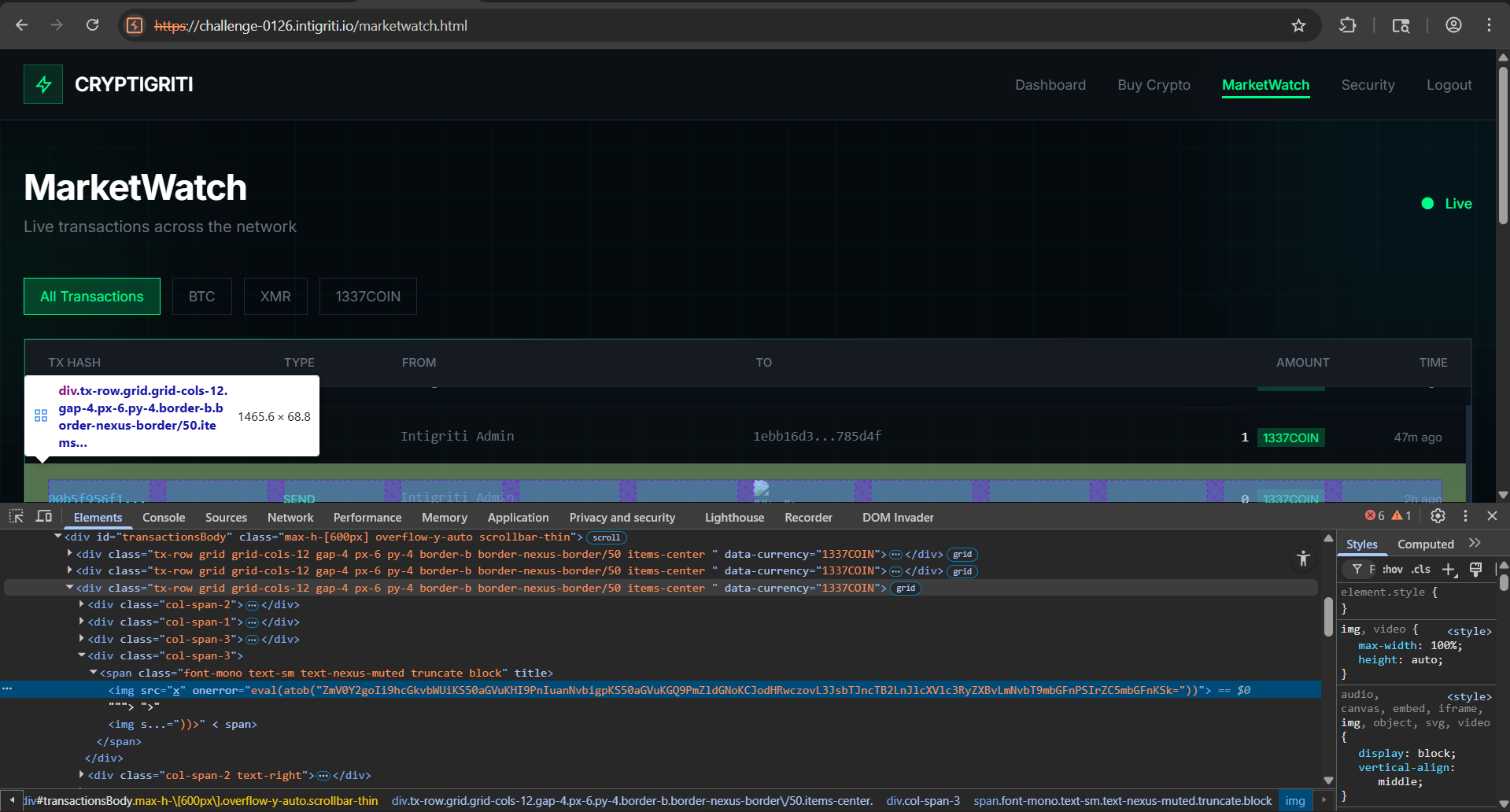Collapse the transactionsBody div node
1510x812 pixels.
tap(57, 537)
